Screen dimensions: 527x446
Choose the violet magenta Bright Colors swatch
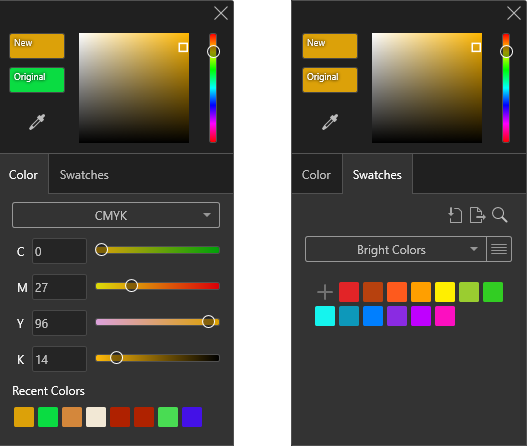[421, 316]
